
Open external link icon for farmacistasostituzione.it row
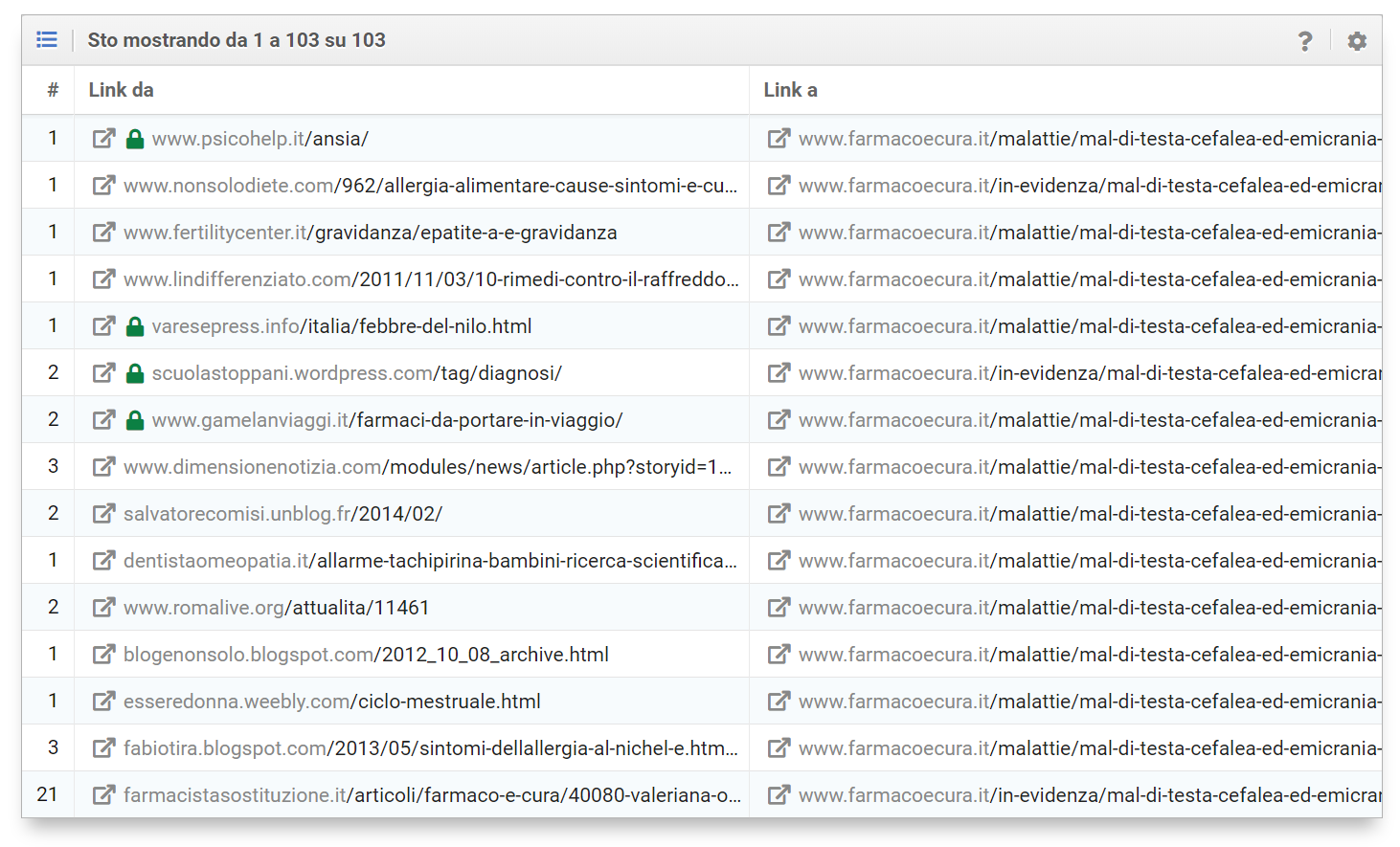pos(103,794)
